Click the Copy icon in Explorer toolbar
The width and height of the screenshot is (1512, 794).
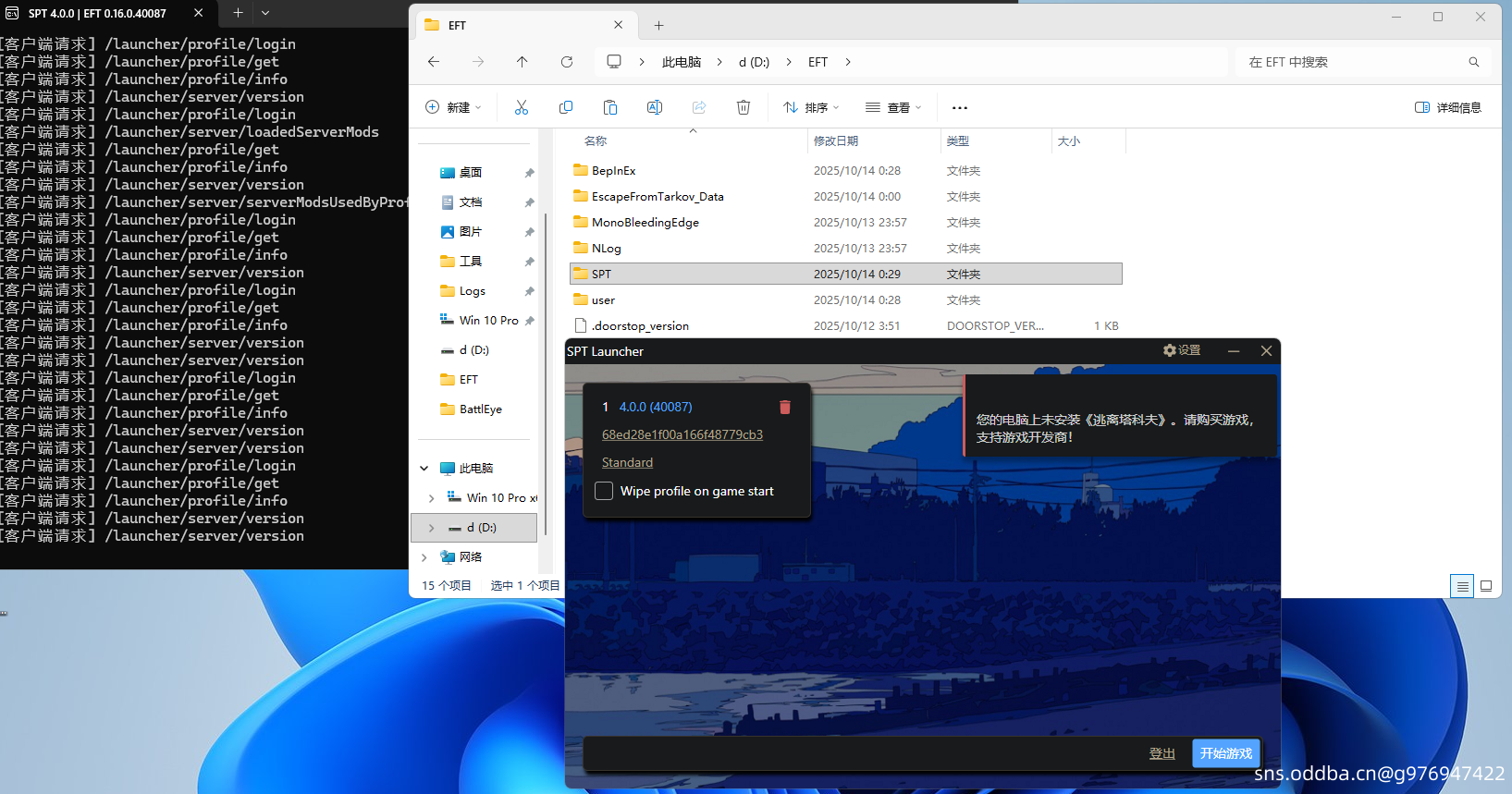point(566,107)
